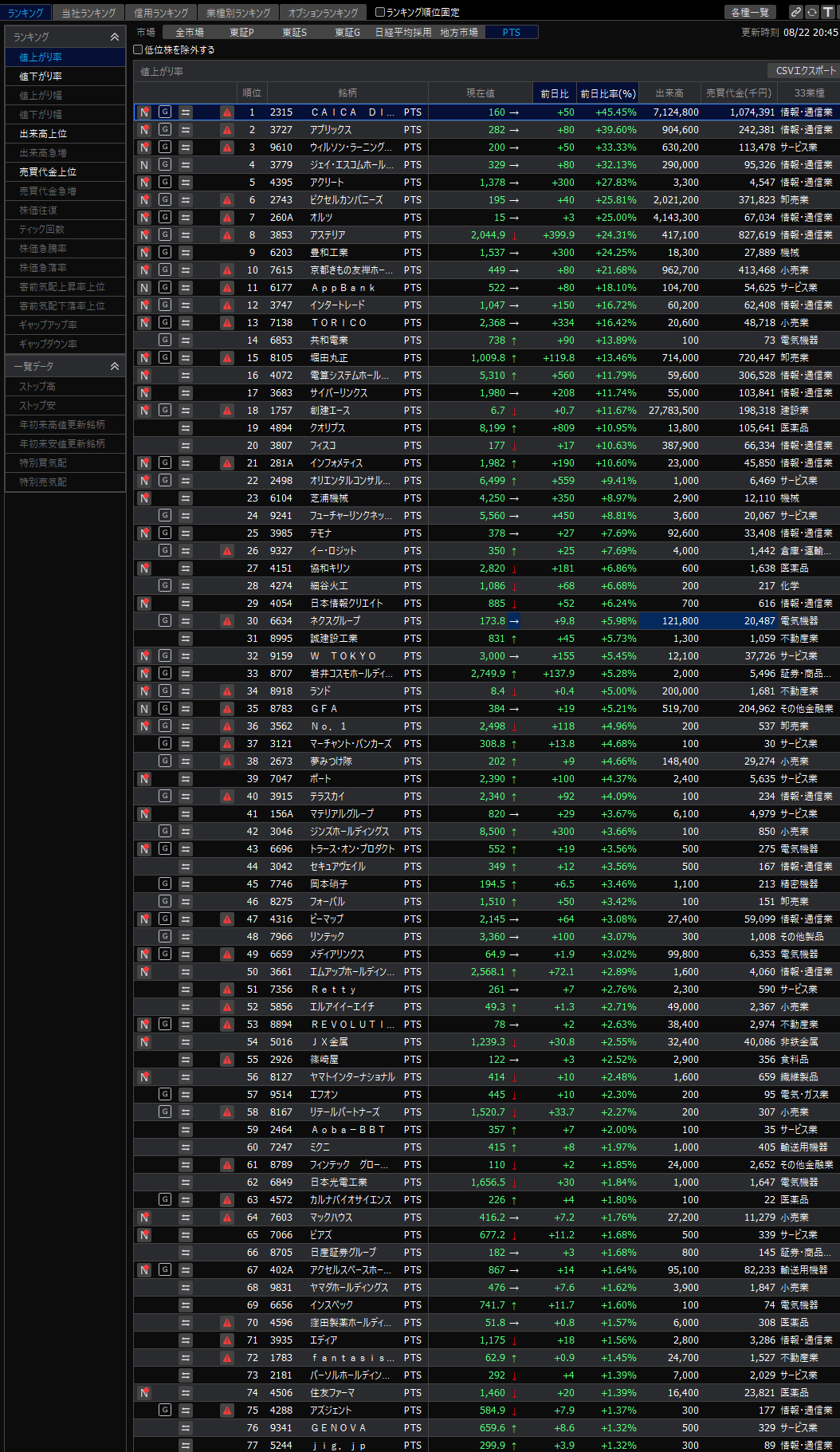
Task: Open news N icon for CAICA DI row
Action: click(144, 112)
